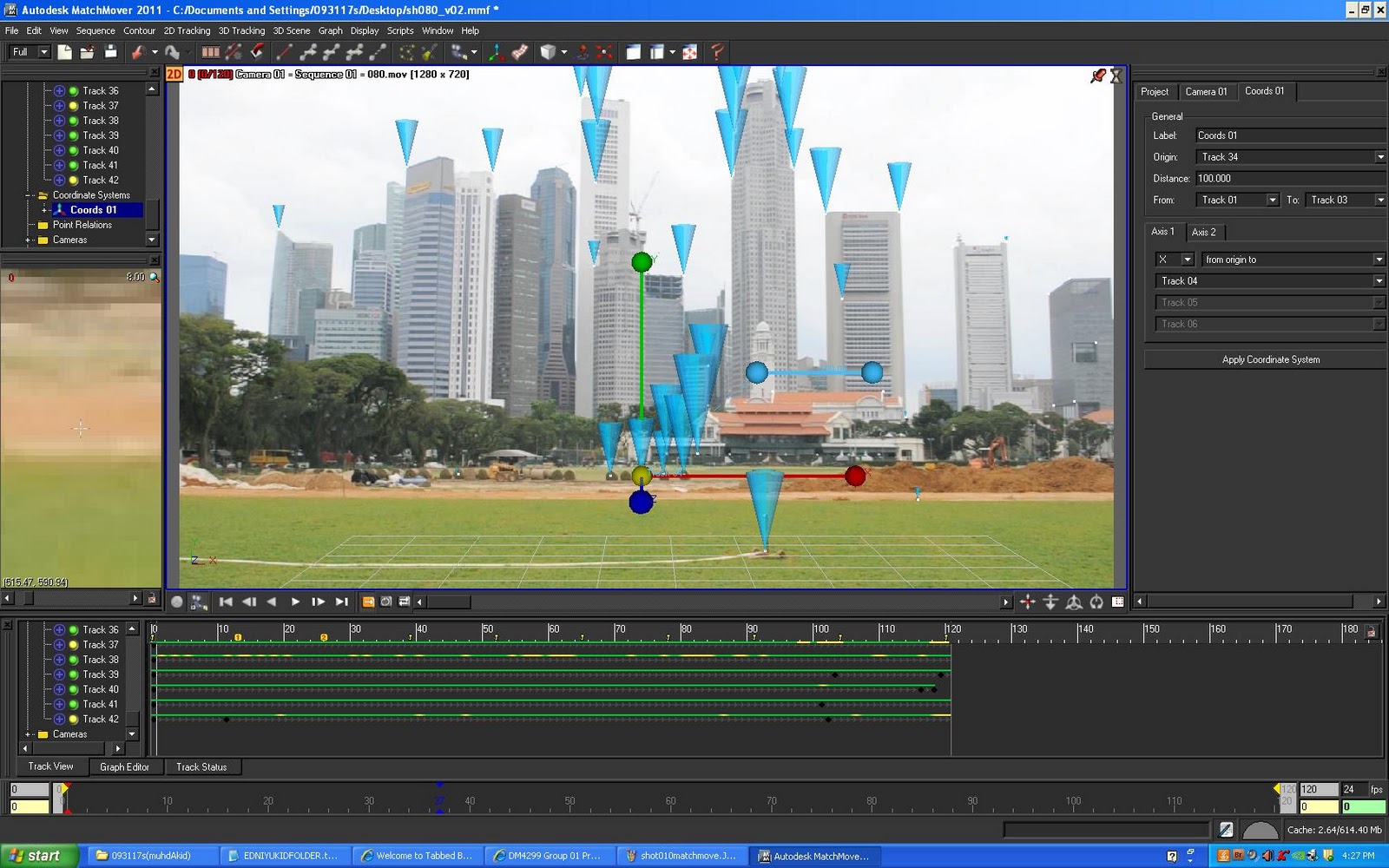
Task: Toggle the orange range playback mode button
Action: coord(369,601)
